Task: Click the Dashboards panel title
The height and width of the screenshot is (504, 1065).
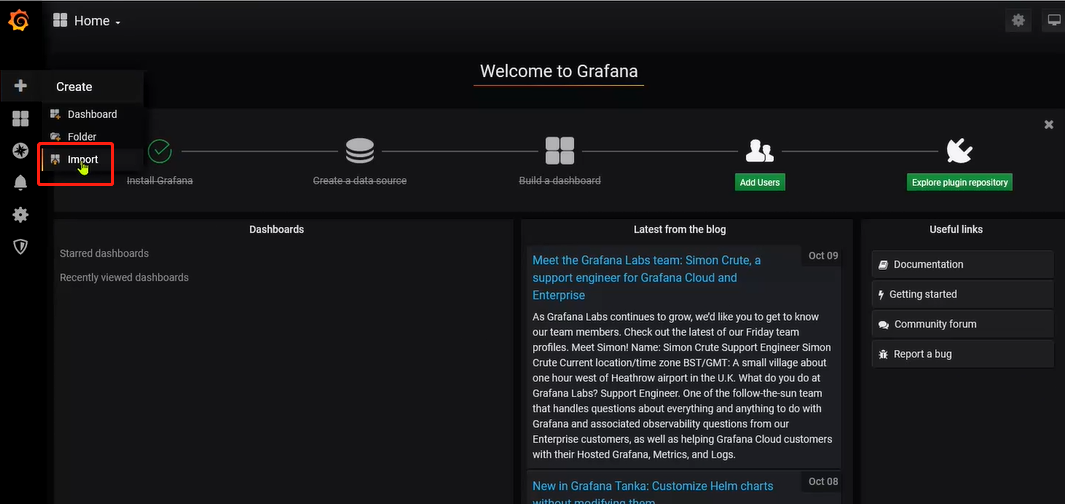Action: [276, 230]
